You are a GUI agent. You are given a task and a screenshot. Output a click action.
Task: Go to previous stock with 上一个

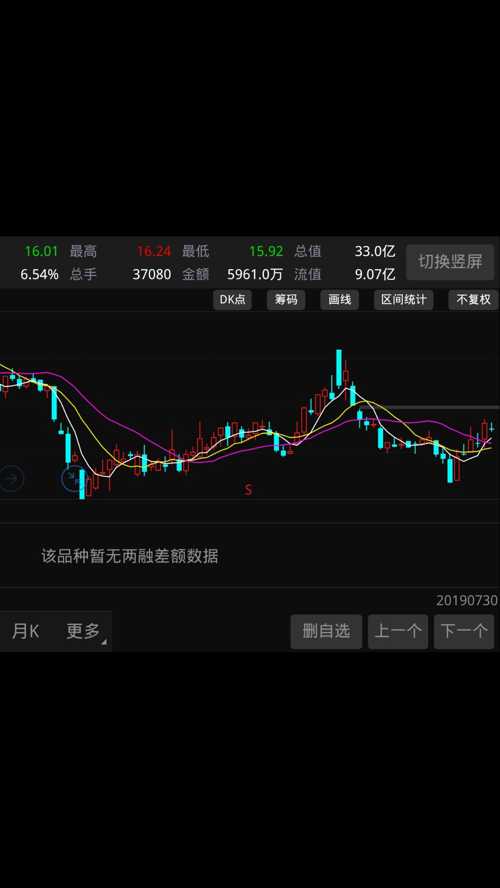[398, 631]
